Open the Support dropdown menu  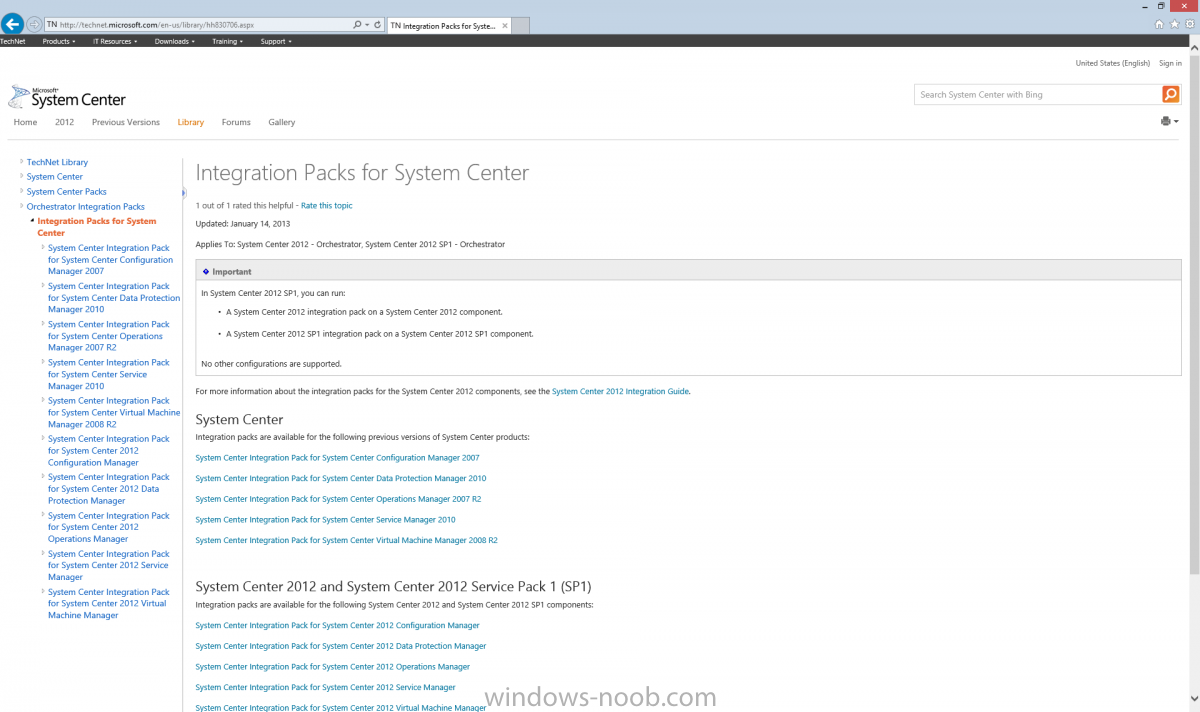(x=276, y=41)
